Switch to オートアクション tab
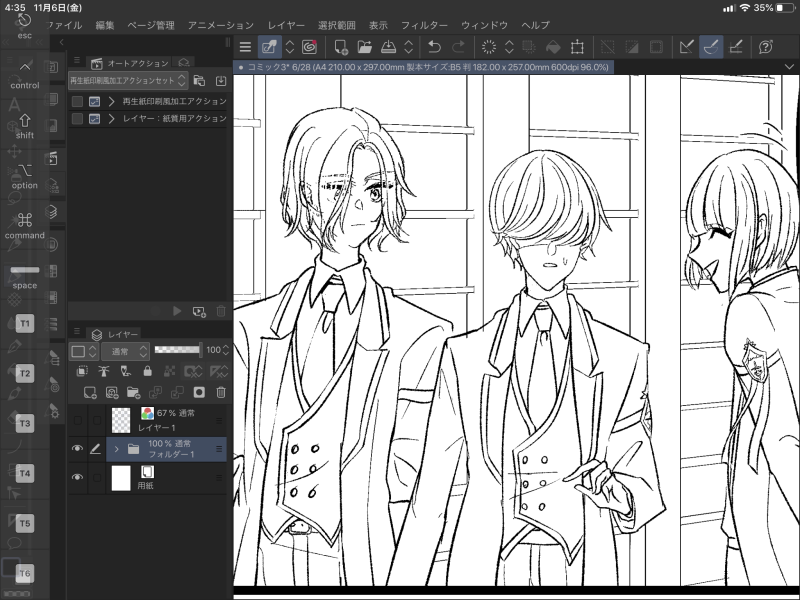 pos(130,63)
